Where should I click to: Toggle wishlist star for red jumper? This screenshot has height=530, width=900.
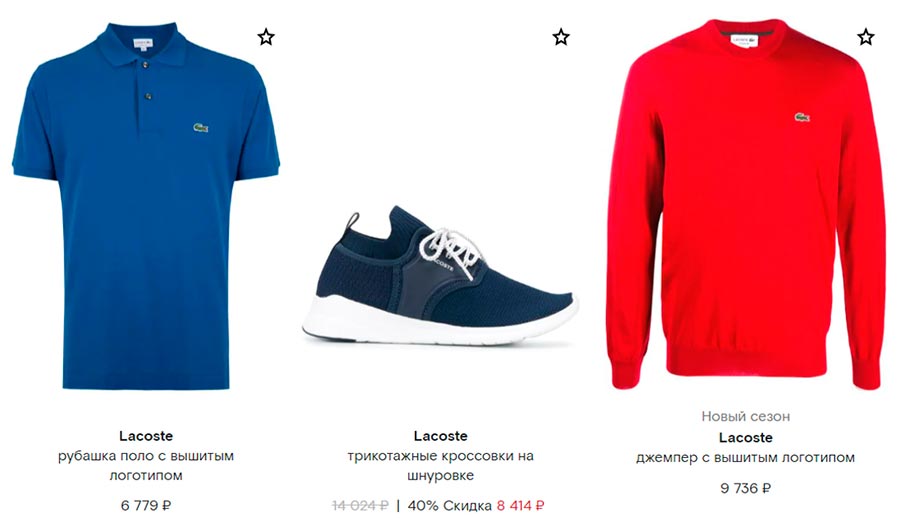[x=866, y=37]
